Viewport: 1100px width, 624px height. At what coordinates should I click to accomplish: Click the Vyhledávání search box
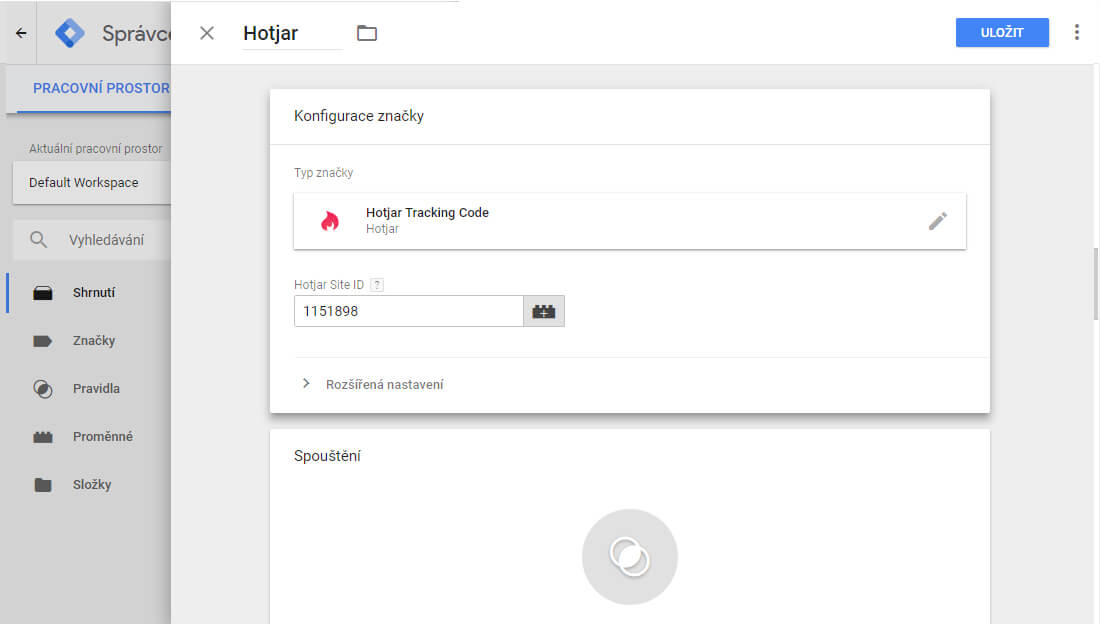coord(106,240)
